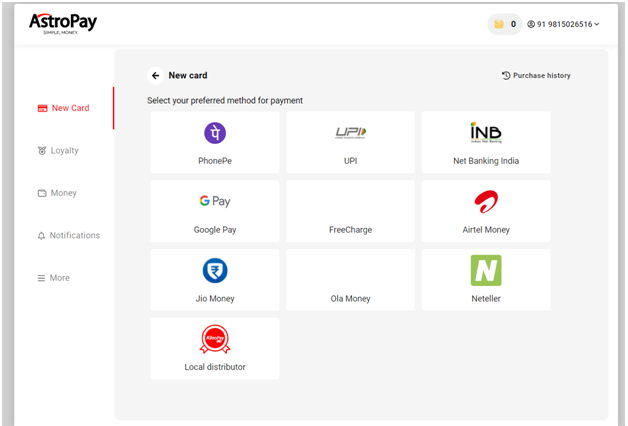This screenshot has height=426, width=628.
Task: Click the PhonePe logo icon
Action: pos(215,133)
